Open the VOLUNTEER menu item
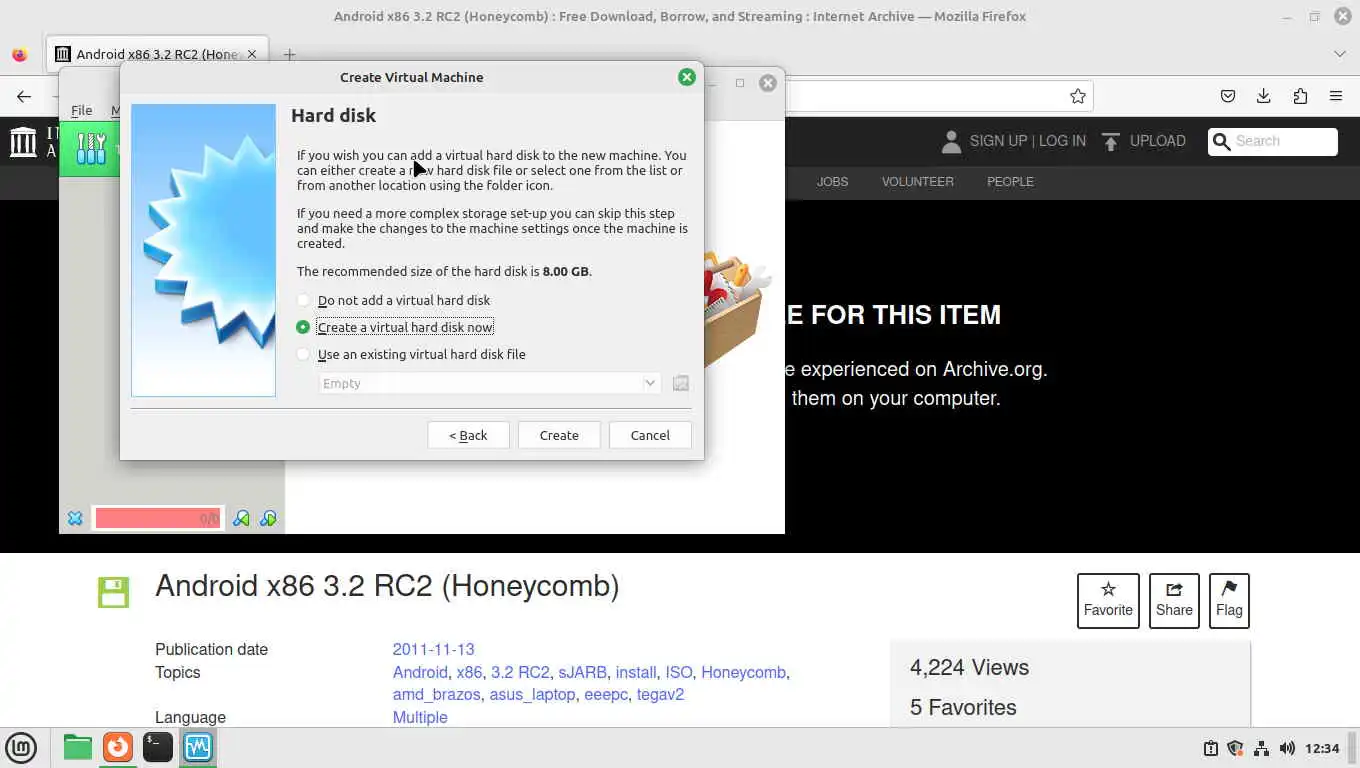 (x=917, y=182)
